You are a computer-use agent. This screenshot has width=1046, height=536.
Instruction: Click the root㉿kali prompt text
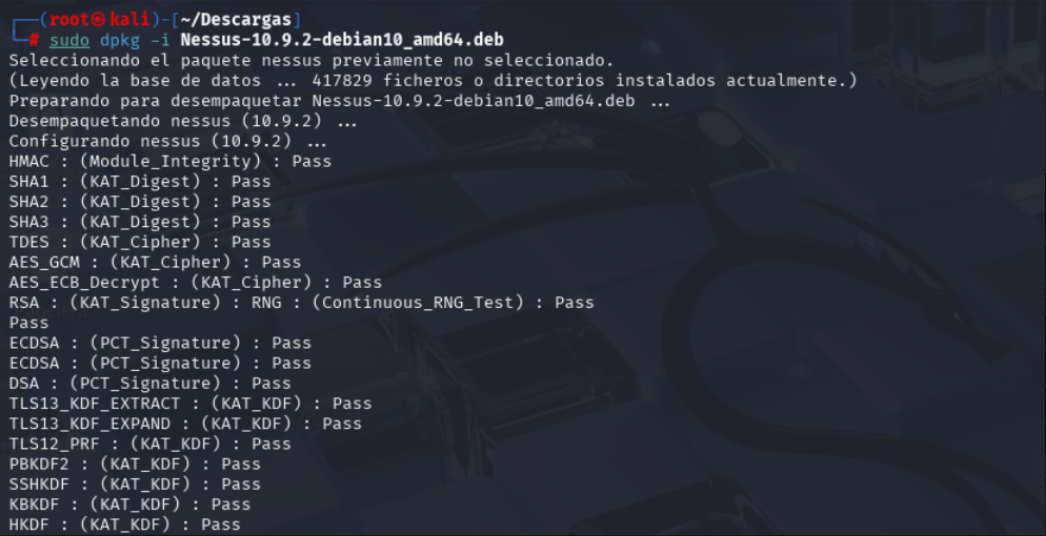point(106,20)
